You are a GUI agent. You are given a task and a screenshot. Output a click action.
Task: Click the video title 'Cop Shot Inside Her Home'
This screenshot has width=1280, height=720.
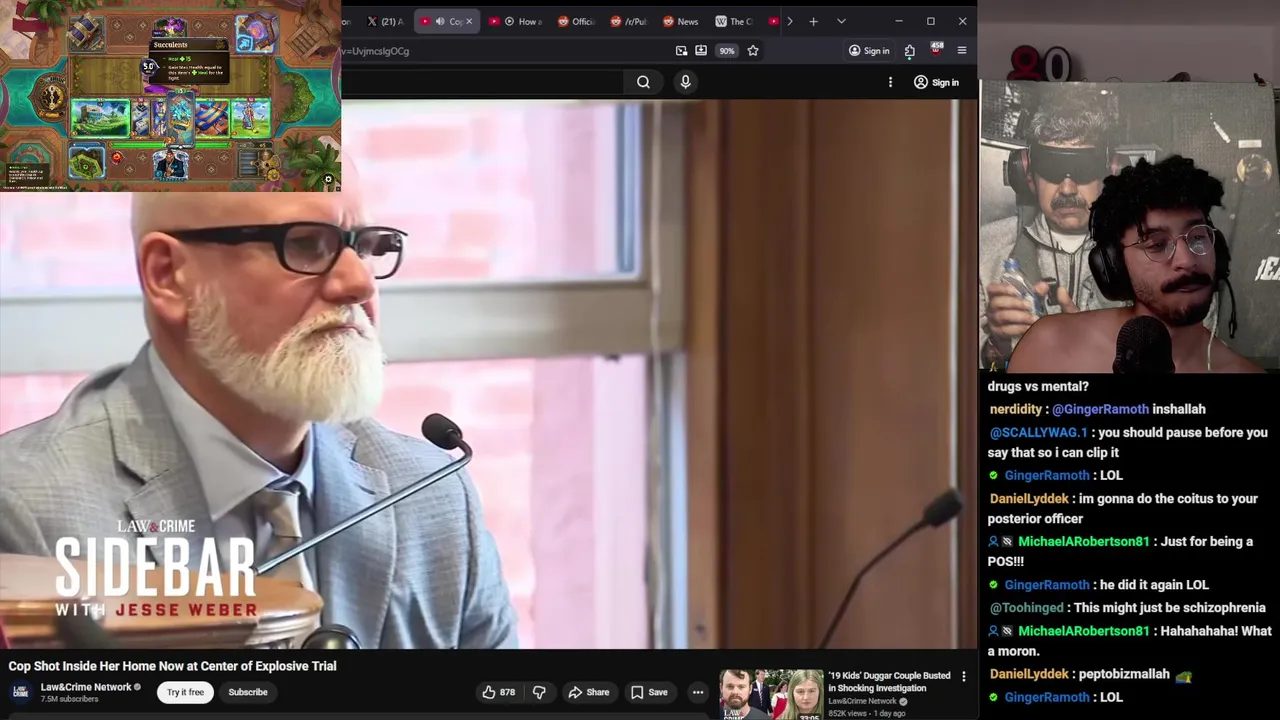pos(173,666)
